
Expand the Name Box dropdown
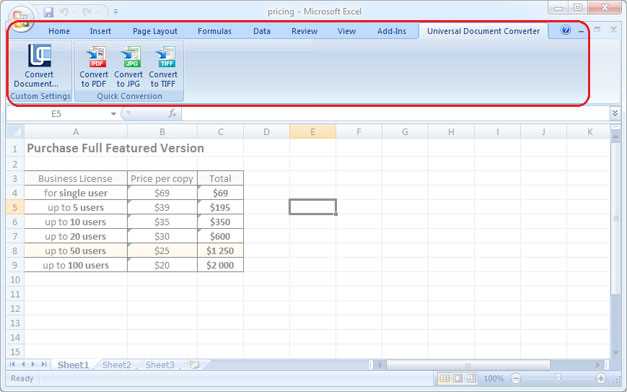click(114, 114)
